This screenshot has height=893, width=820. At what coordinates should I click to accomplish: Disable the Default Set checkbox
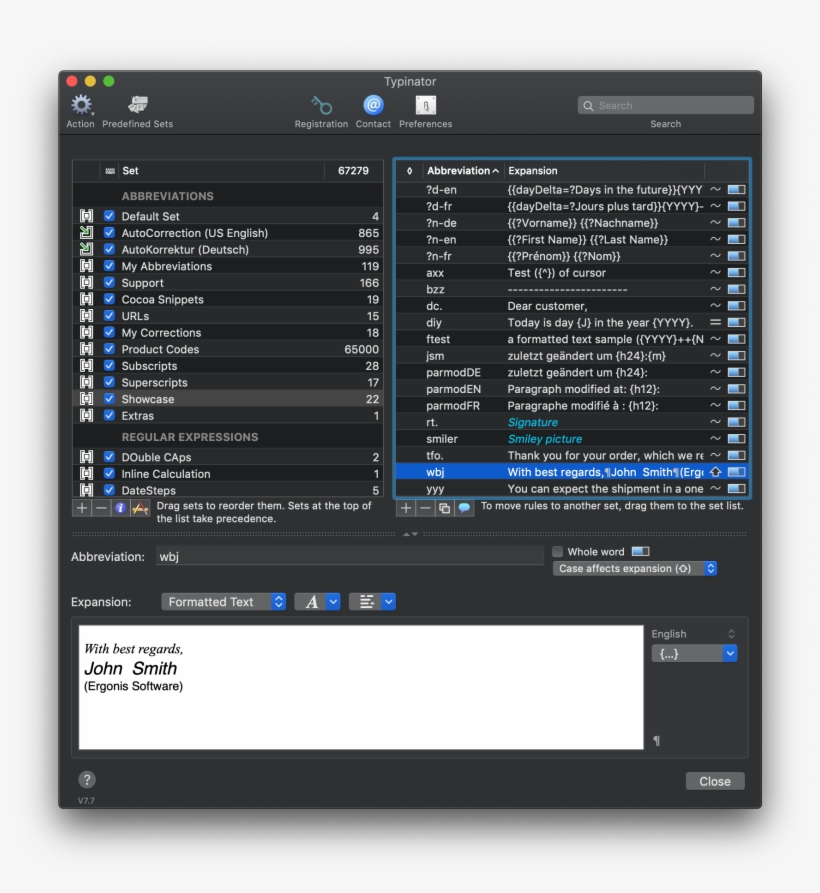click(x=109, y=216)
